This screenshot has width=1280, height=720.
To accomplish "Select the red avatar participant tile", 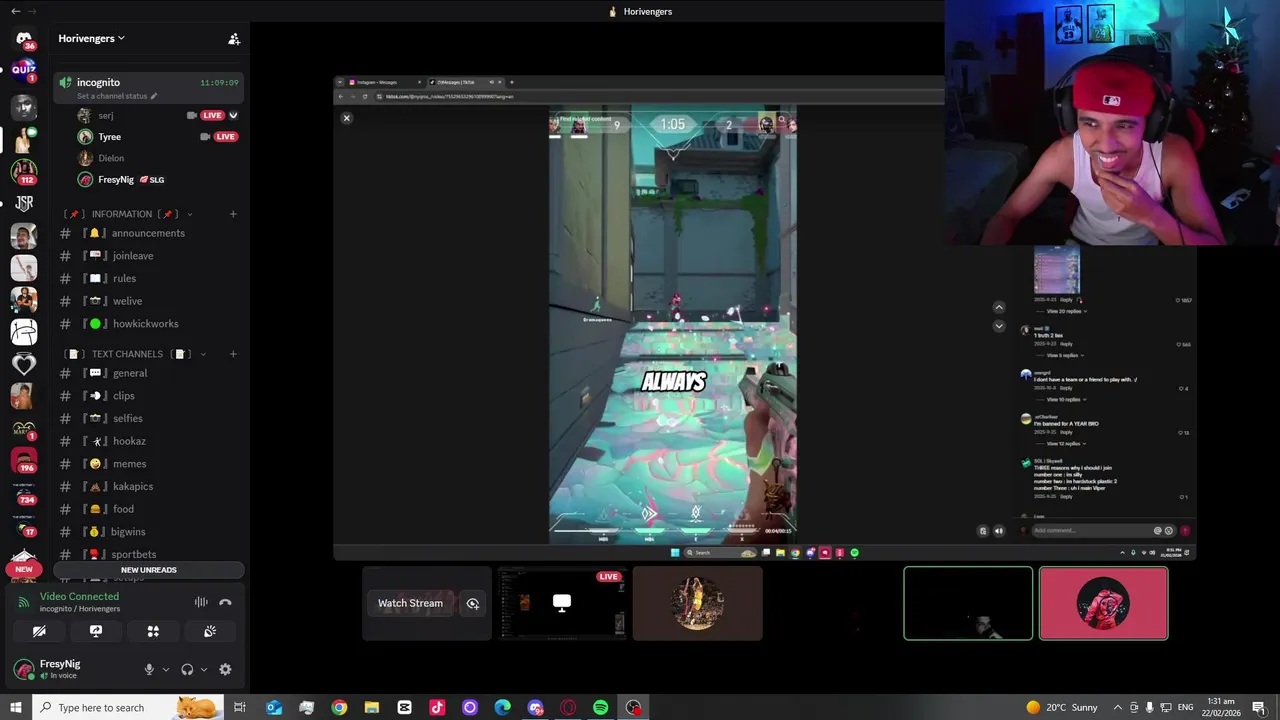I will coord(1103,603).
